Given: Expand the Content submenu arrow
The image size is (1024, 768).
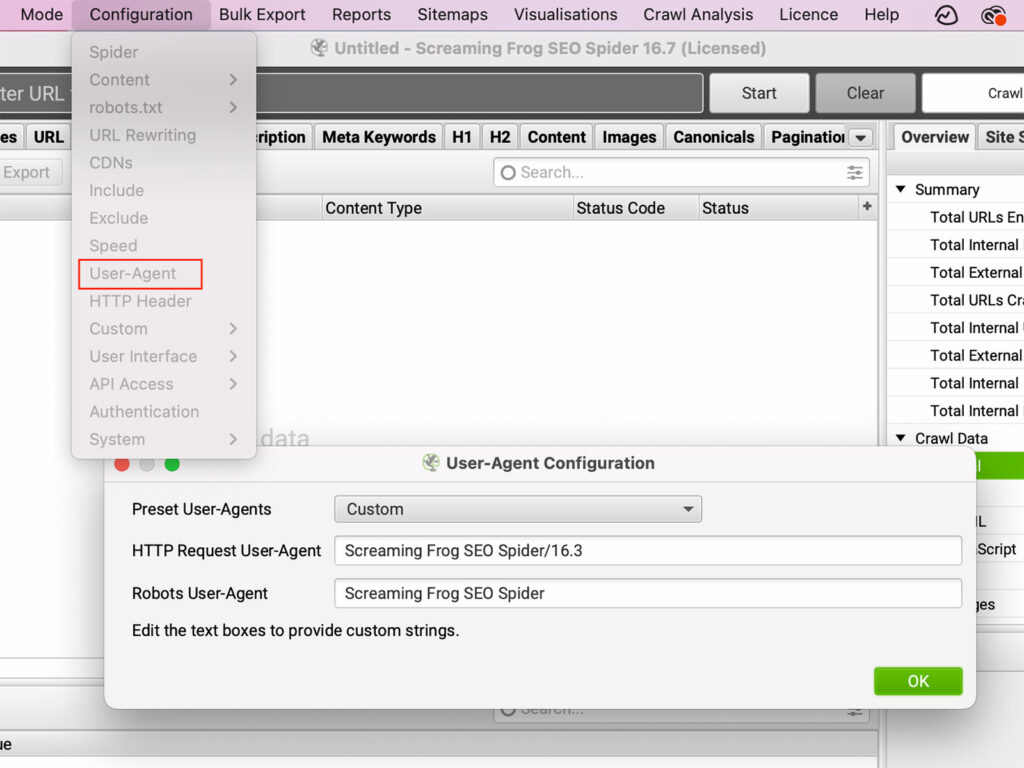Looking at the screenshot, I should (233, 80).
